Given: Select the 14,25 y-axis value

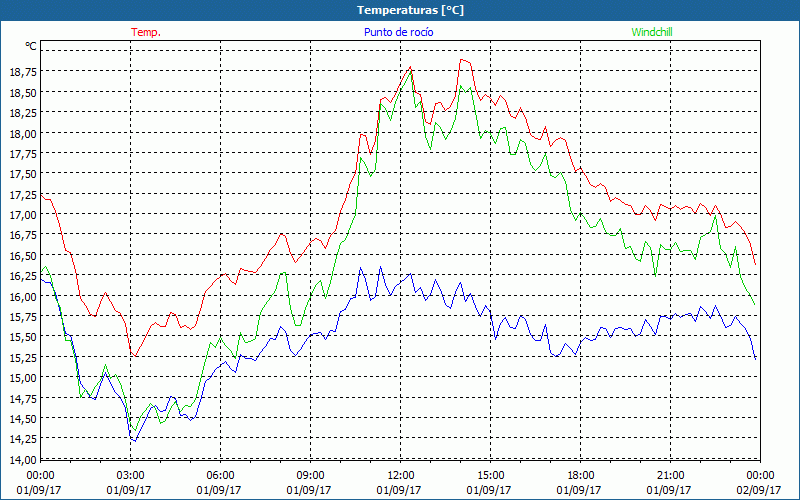Looking at the screenshot, I should (23, 439).
